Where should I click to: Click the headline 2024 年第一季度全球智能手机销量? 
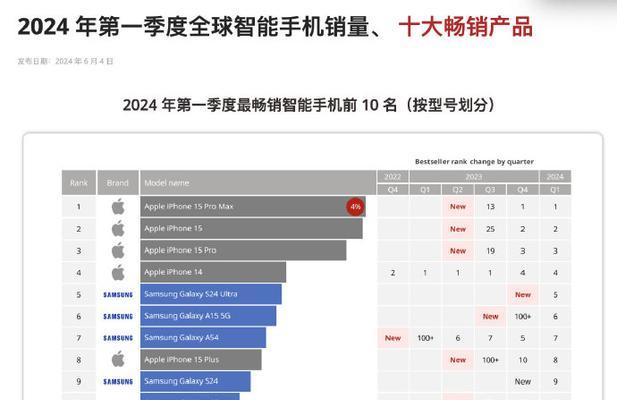point(193,27)
